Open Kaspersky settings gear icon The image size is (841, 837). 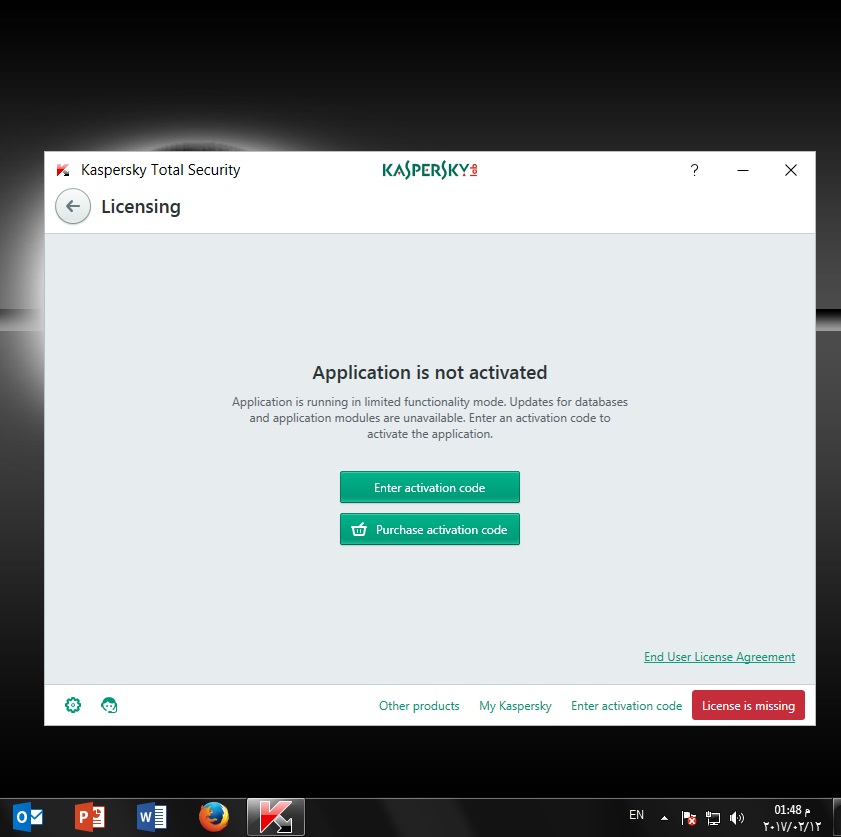73,705
